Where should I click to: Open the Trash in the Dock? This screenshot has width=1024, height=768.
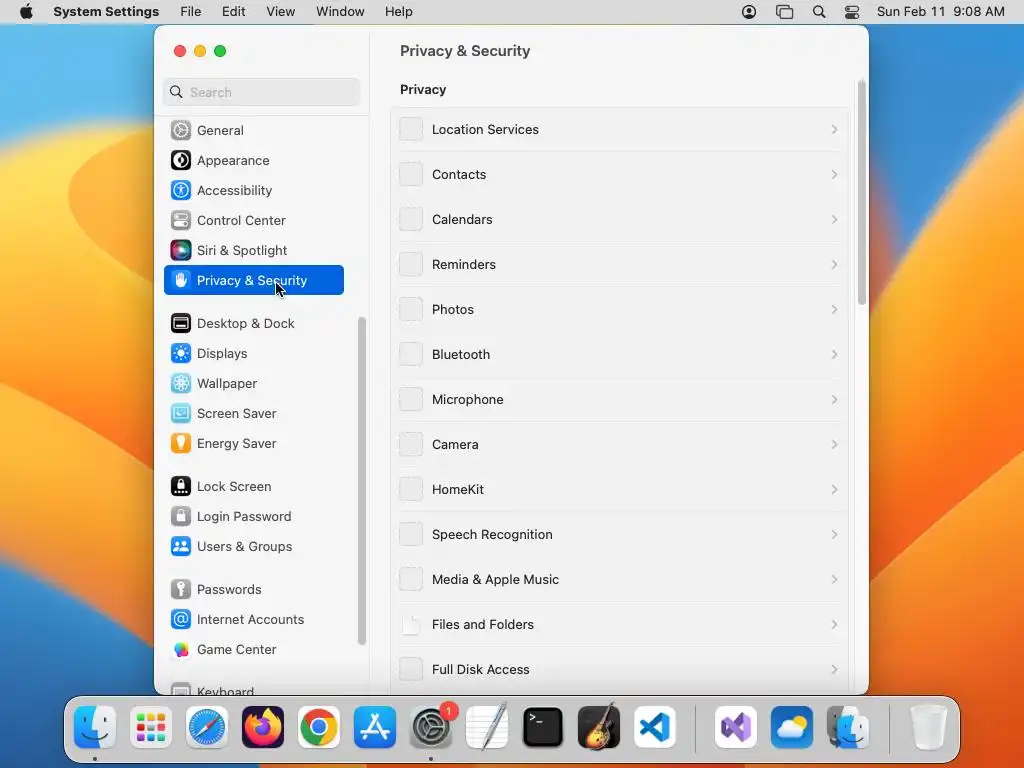tap(928, 727)
